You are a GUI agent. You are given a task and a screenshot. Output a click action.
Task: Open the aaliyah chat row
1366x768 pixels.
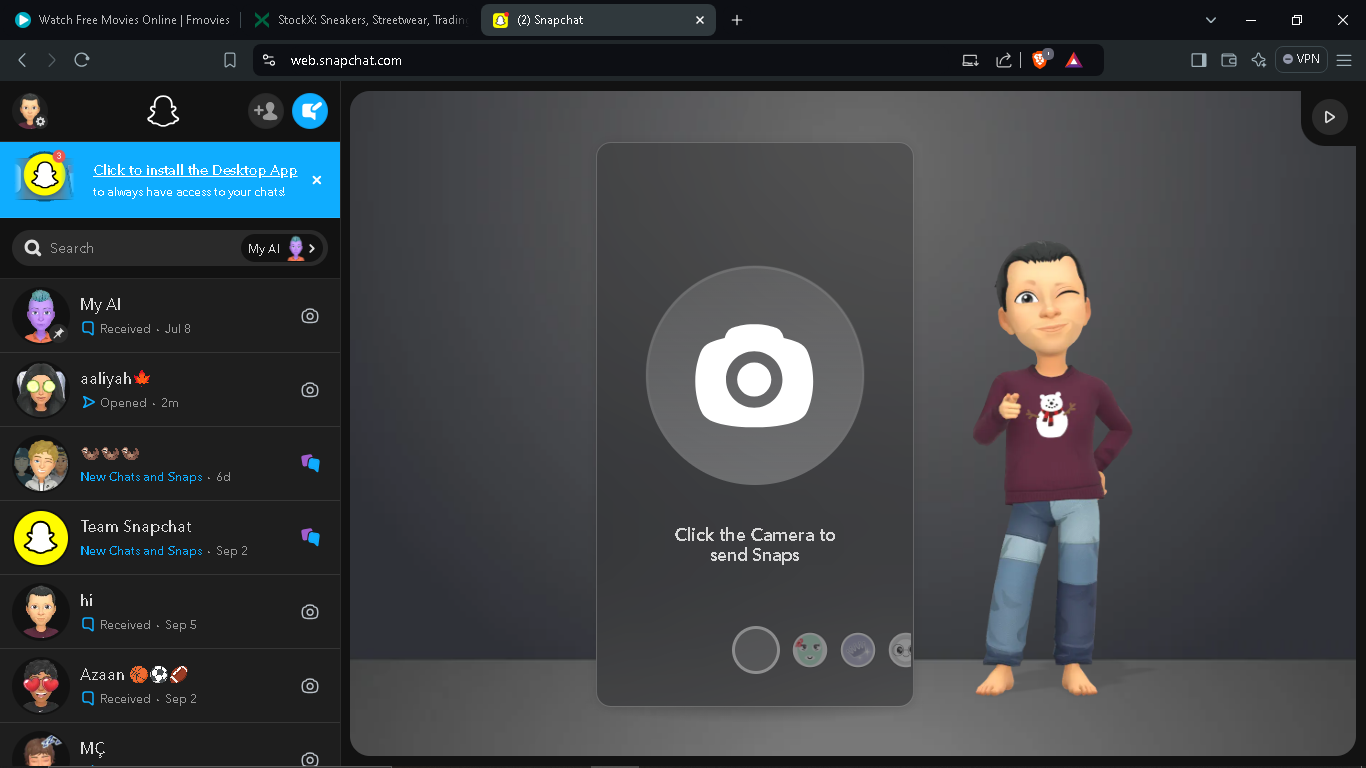[x=170, y=389]
